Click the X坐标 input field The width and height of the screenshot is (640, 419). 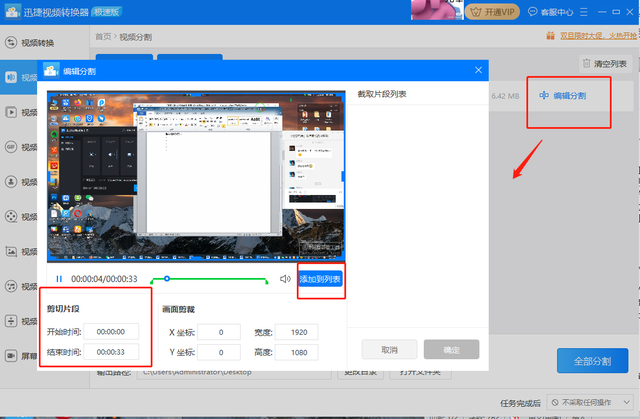coord(219,332)
